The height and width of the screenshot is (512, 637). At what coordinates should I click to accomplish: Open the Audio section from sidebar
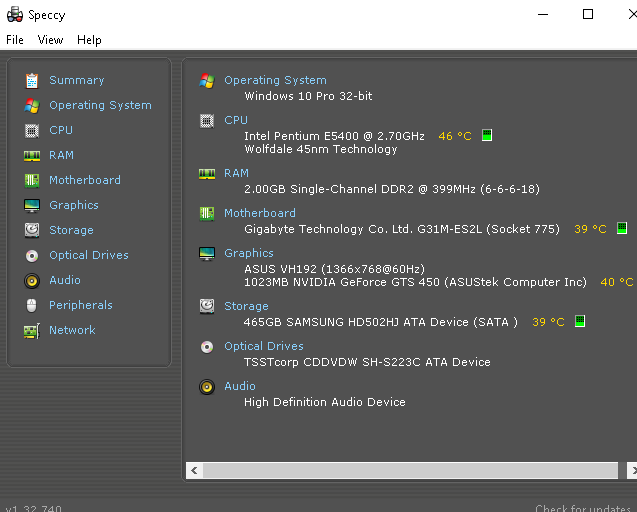65,280
